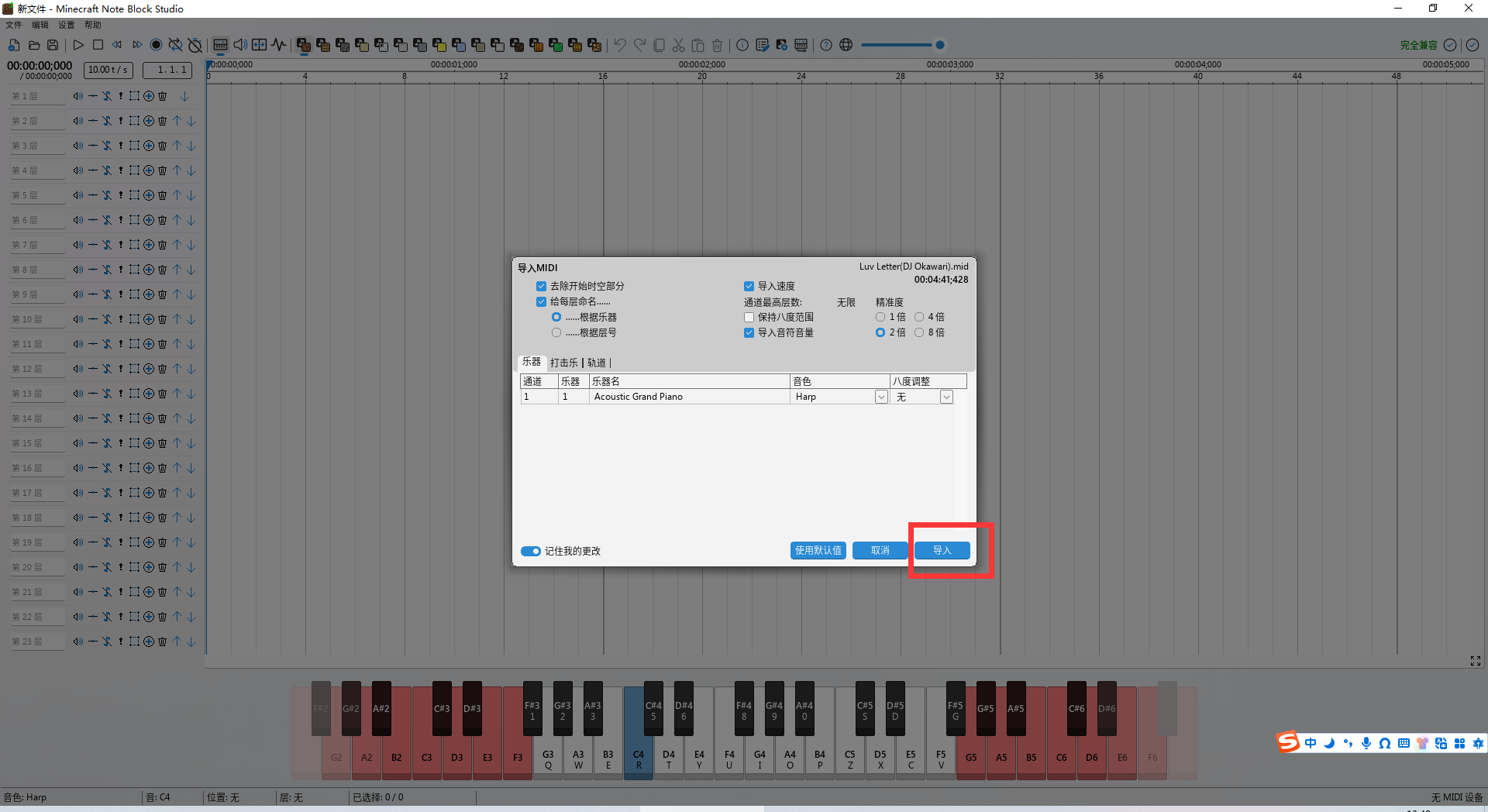
Task: Open the 编辑 menu
Action: [40, 25]
